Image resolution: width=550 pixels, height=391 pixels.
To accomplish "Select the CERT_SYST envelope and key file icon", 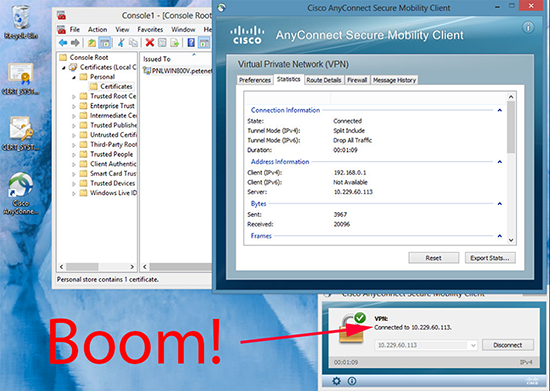I will coord(21,133).
